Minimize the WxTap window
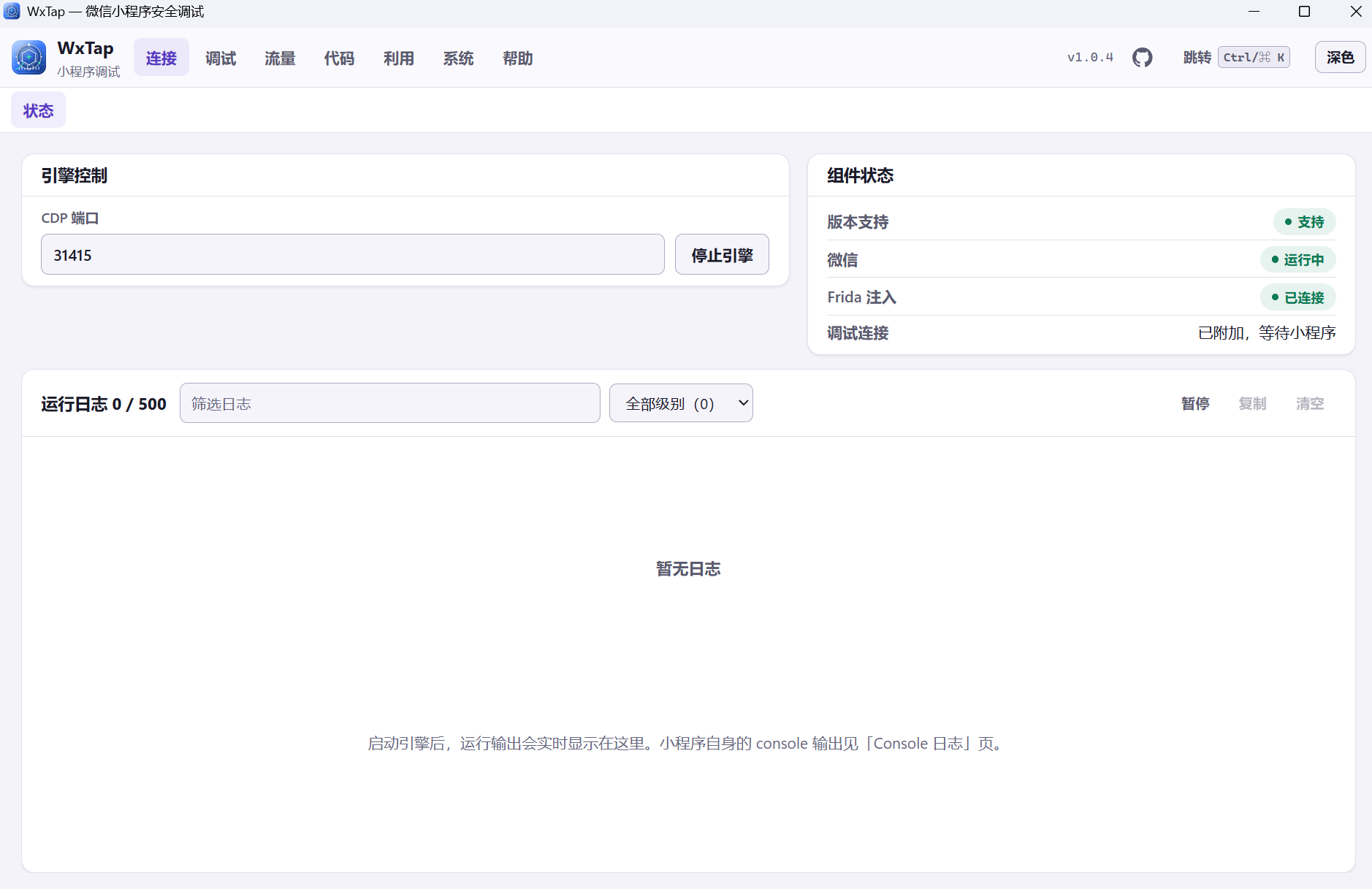Image resolution: width=1372 pixels, height=889 pixels. coord(1254,12)
